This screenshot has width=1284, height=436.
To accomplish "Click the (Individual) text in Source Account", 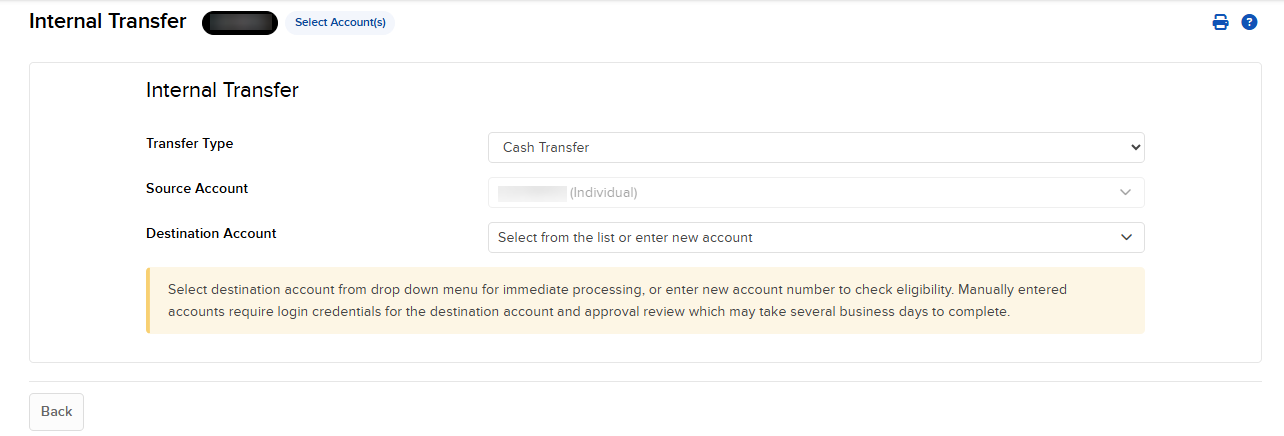I will (x=603, y=192).
